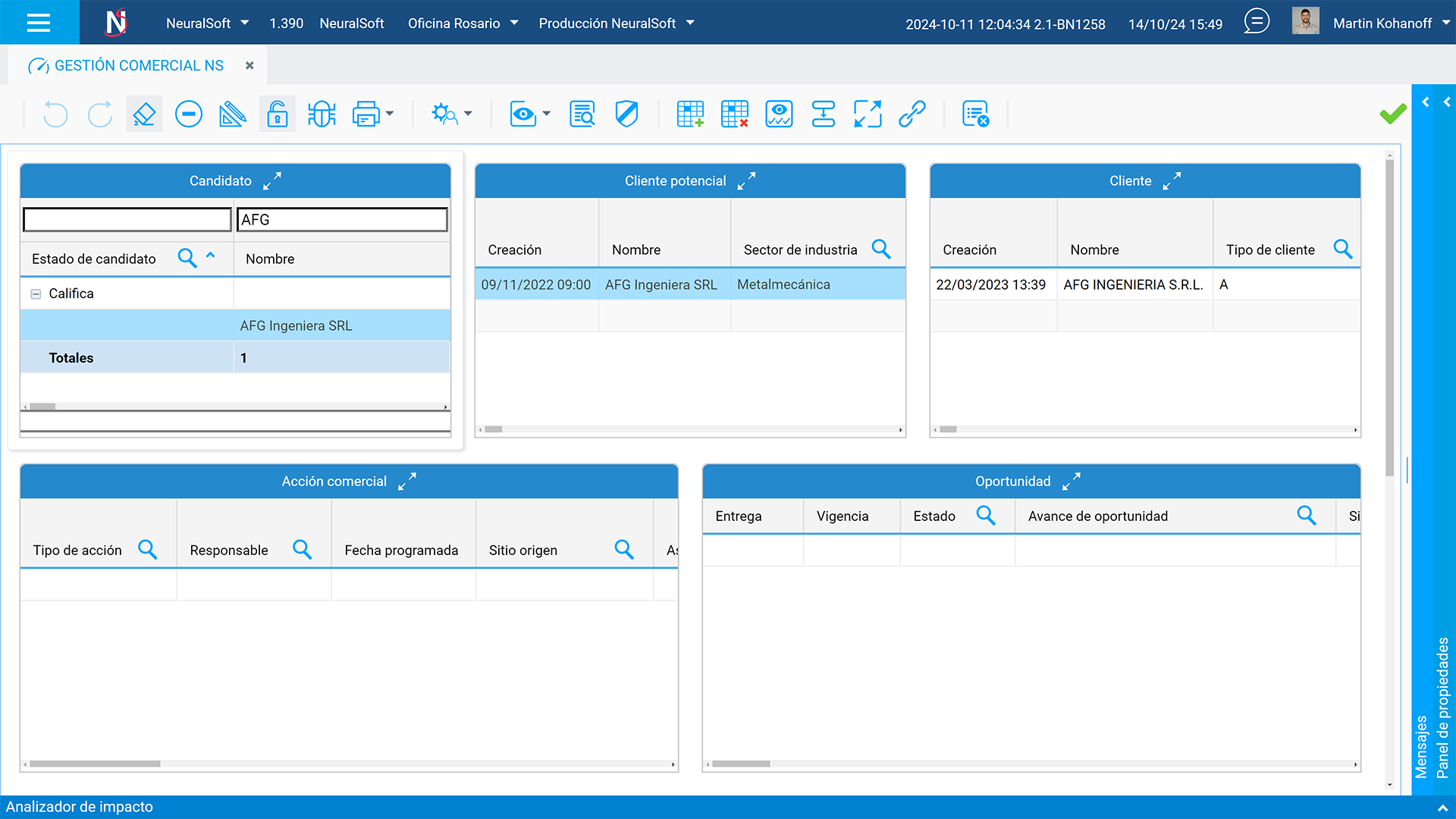Click the document search icon
Screen dimensions: 1456x819
pos(582,115)
